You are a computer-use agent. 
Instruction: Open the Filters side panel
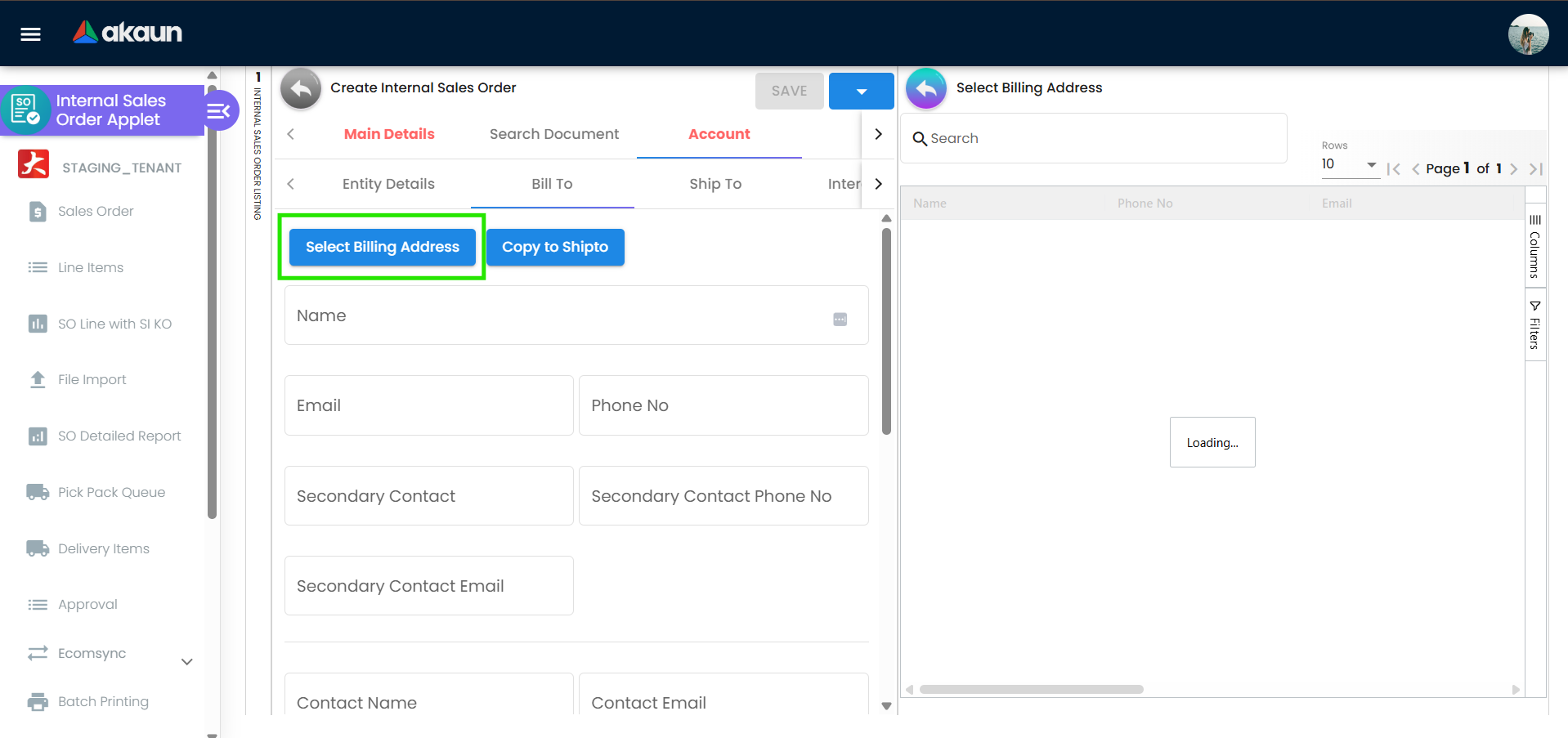pos(1534,325)
